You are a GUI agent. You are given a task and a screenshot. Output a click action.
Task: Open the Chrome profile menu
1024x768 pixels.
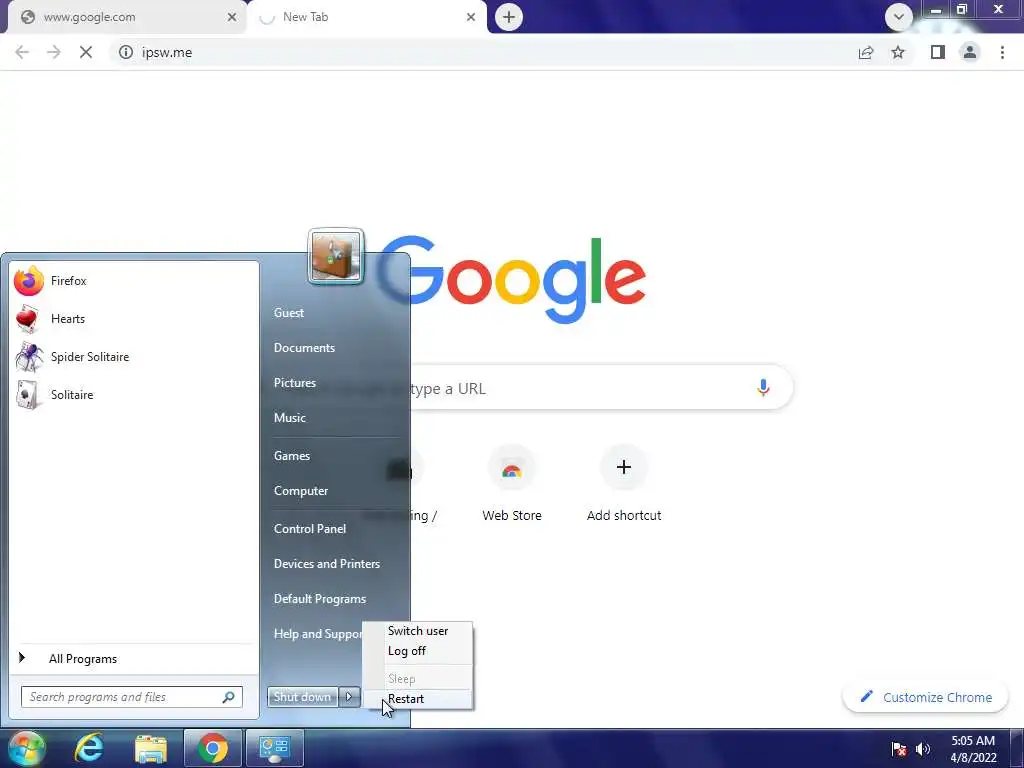point(970,52)
